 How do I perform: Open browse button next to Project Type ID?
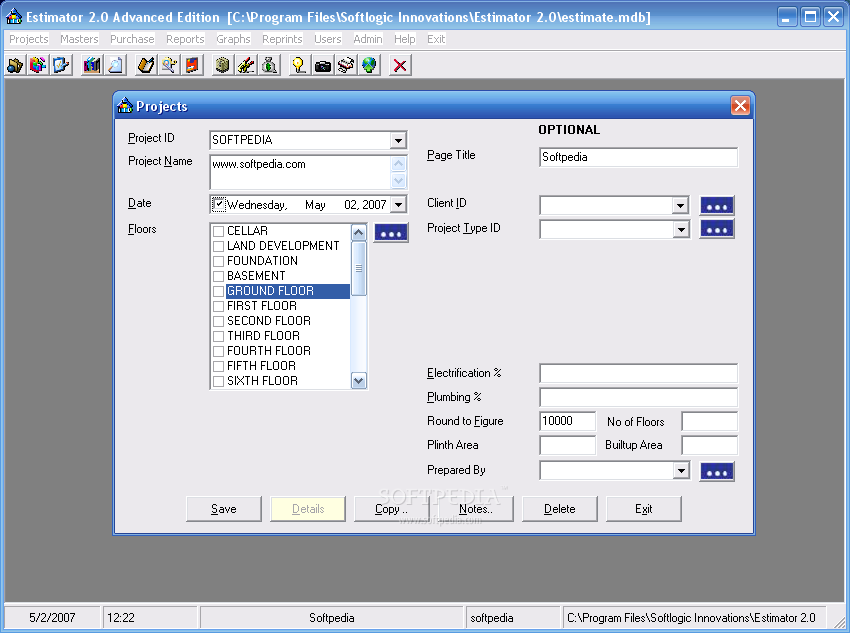click(x=717, y=229)
